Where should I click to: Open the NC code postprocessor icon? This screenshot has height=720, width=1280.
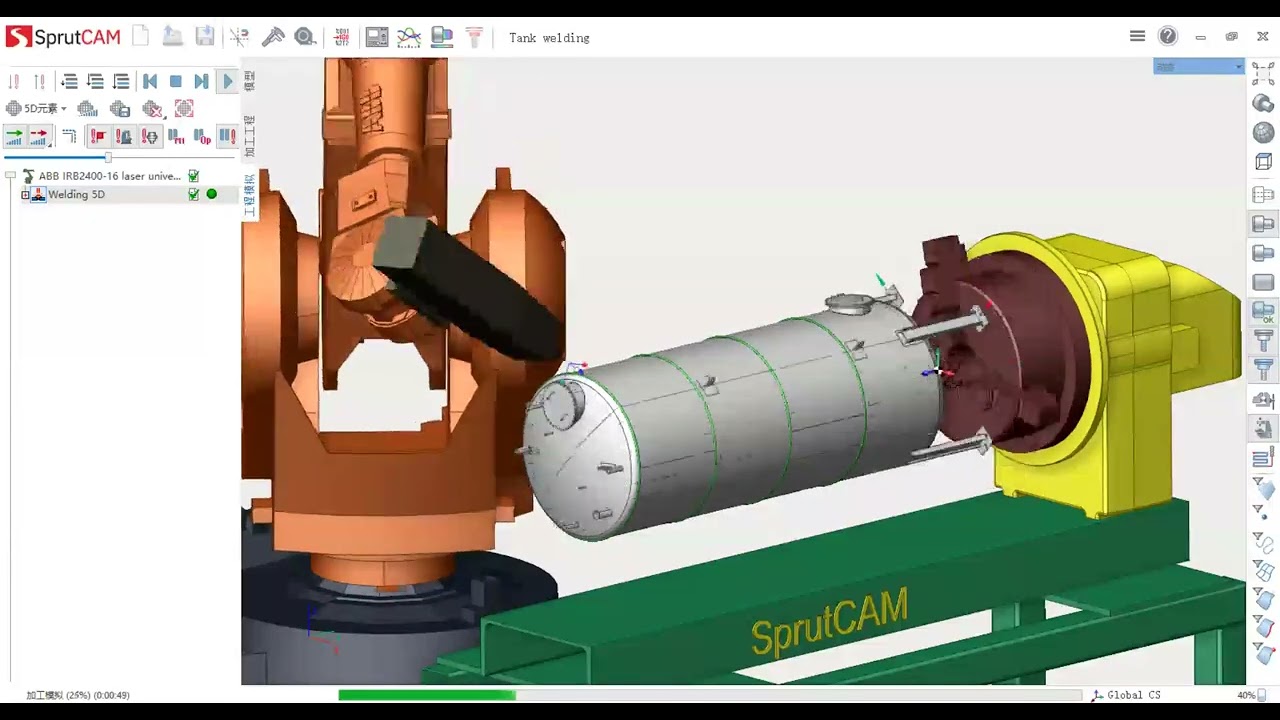tap(342, 37)
